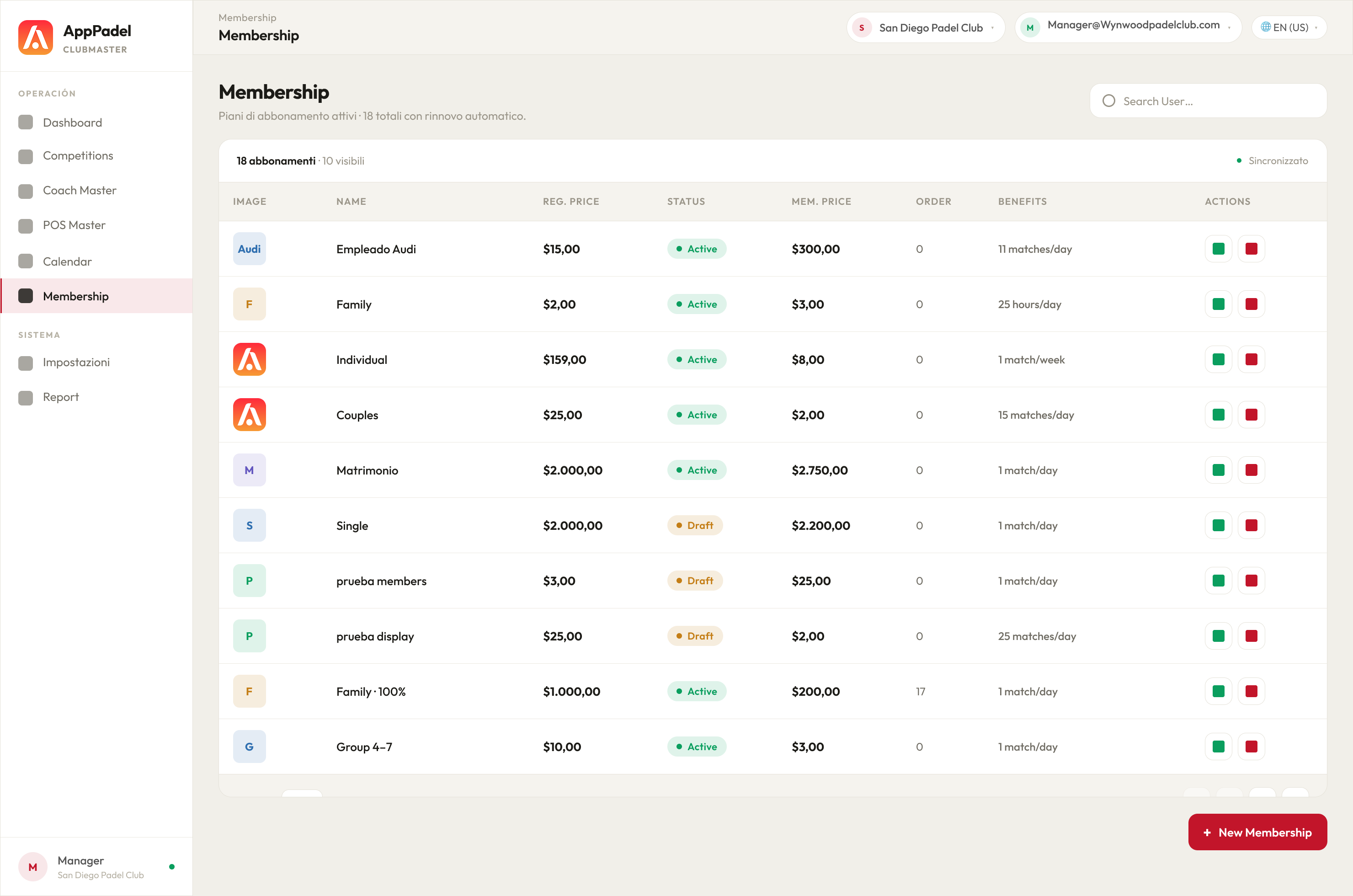The image size is (1353, 896).
Task: Click the order value '17'
Action: click(920, 691)
